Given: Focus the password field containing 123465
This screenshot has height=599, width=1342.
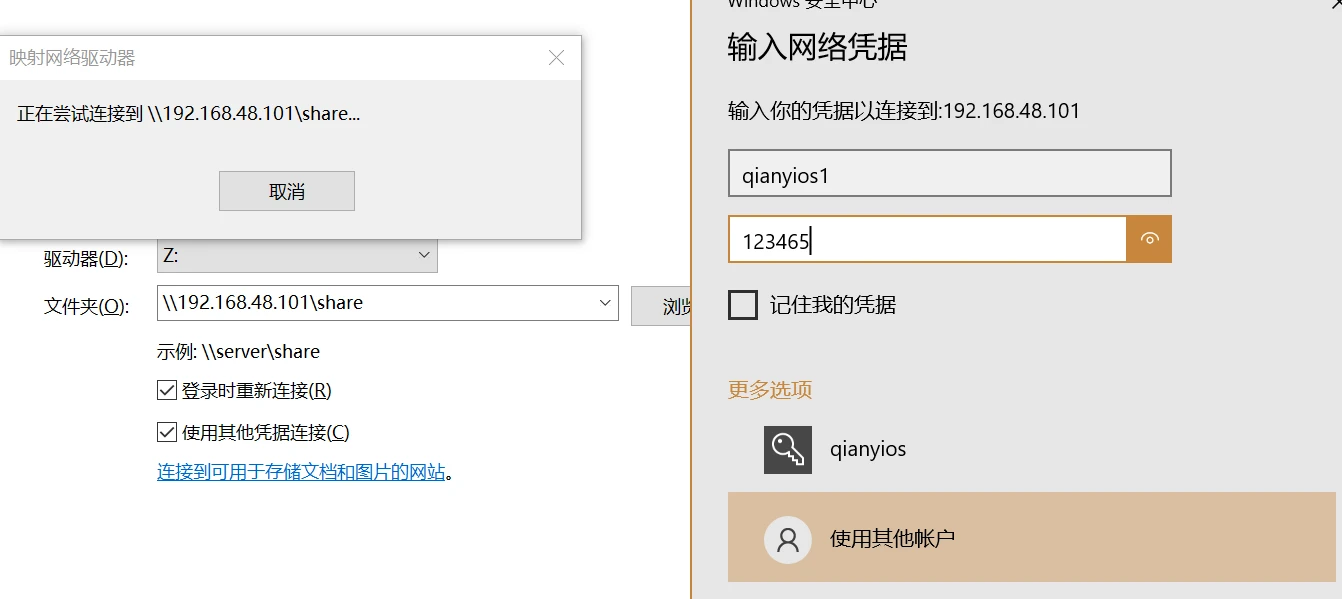Looking at the screenshot, I should (926, 240).
